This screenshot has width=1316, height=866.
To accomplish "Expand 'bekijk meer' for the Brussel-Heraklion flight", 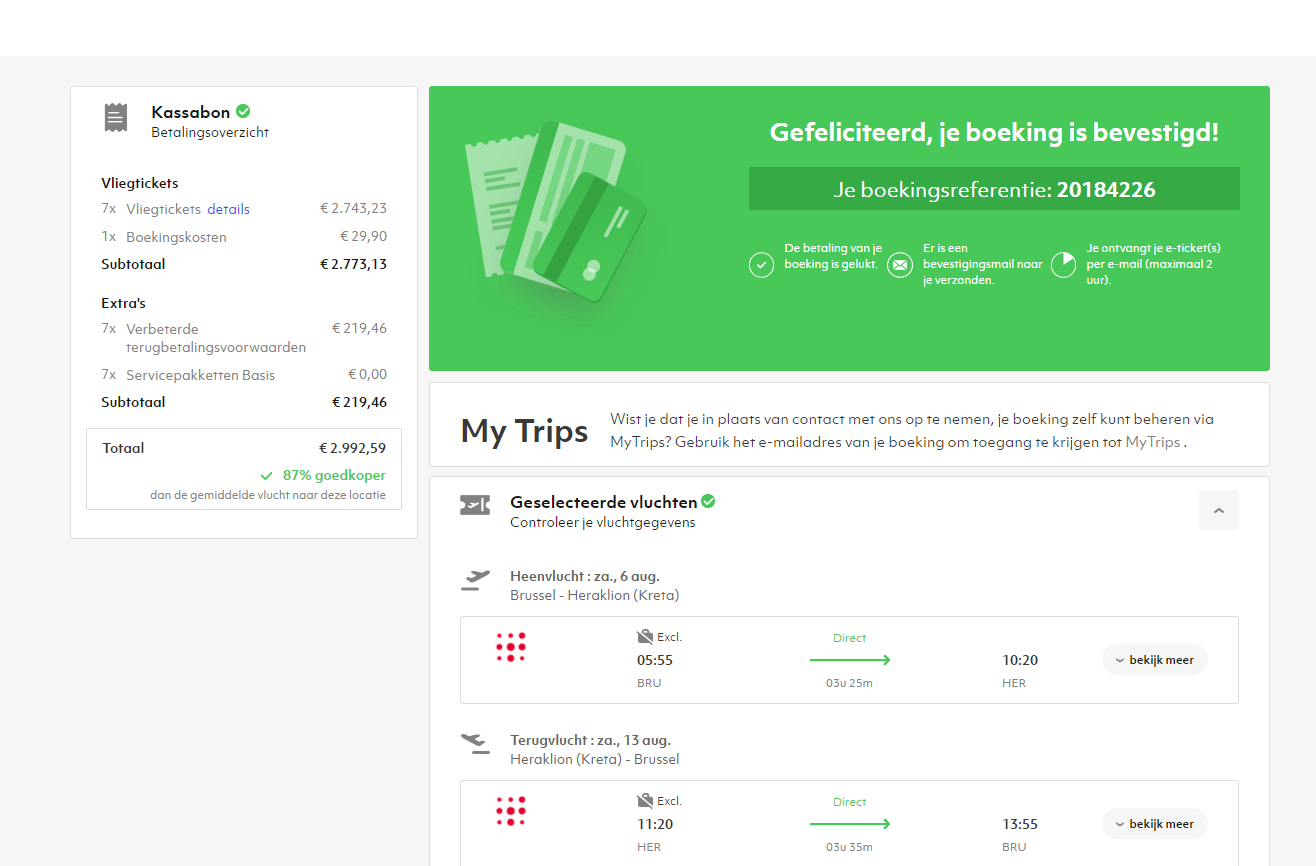I will [x=1154, y=660].
